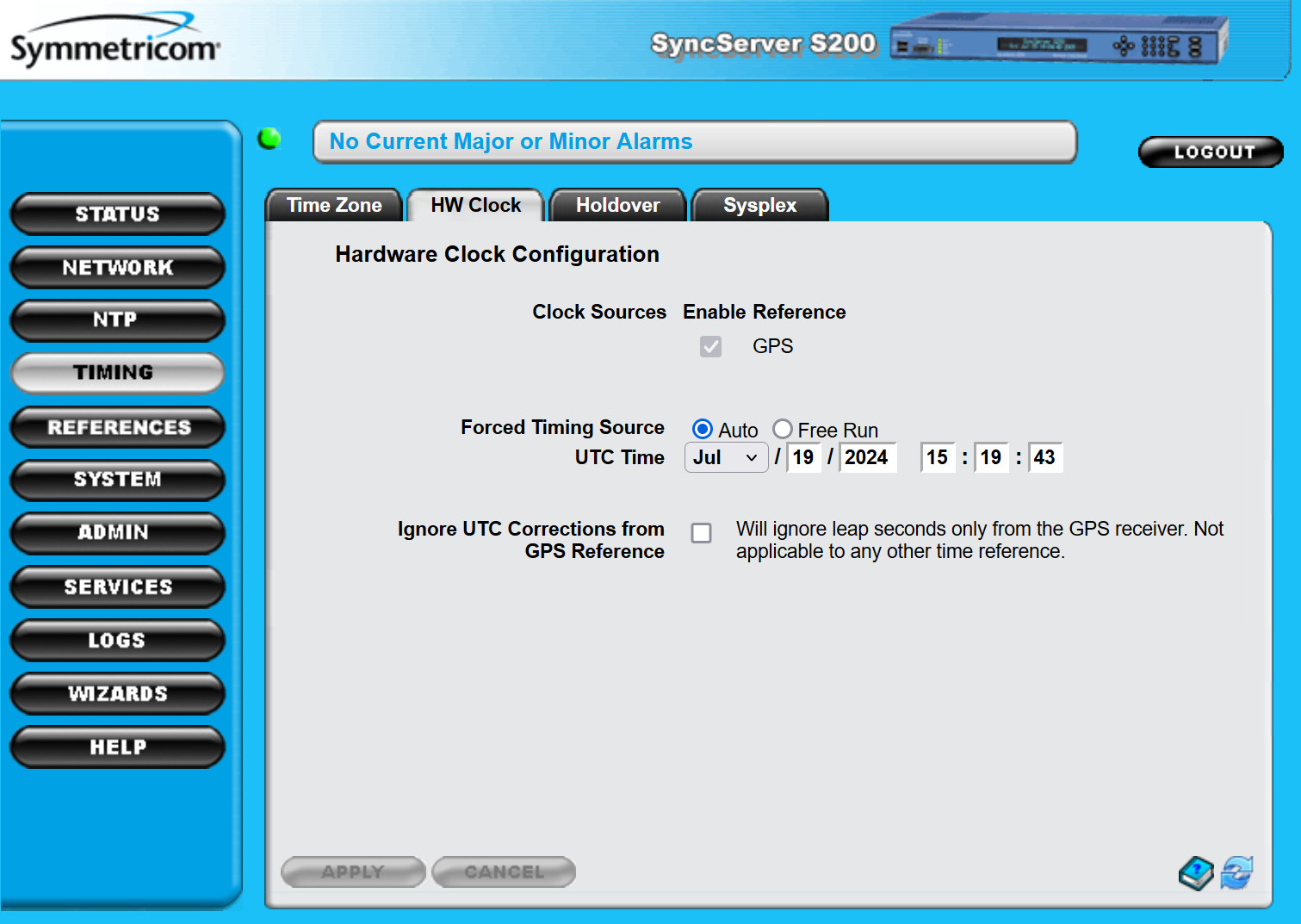Select Free Run forced timing source
1301x924 pixels.
tap(782, 429)
